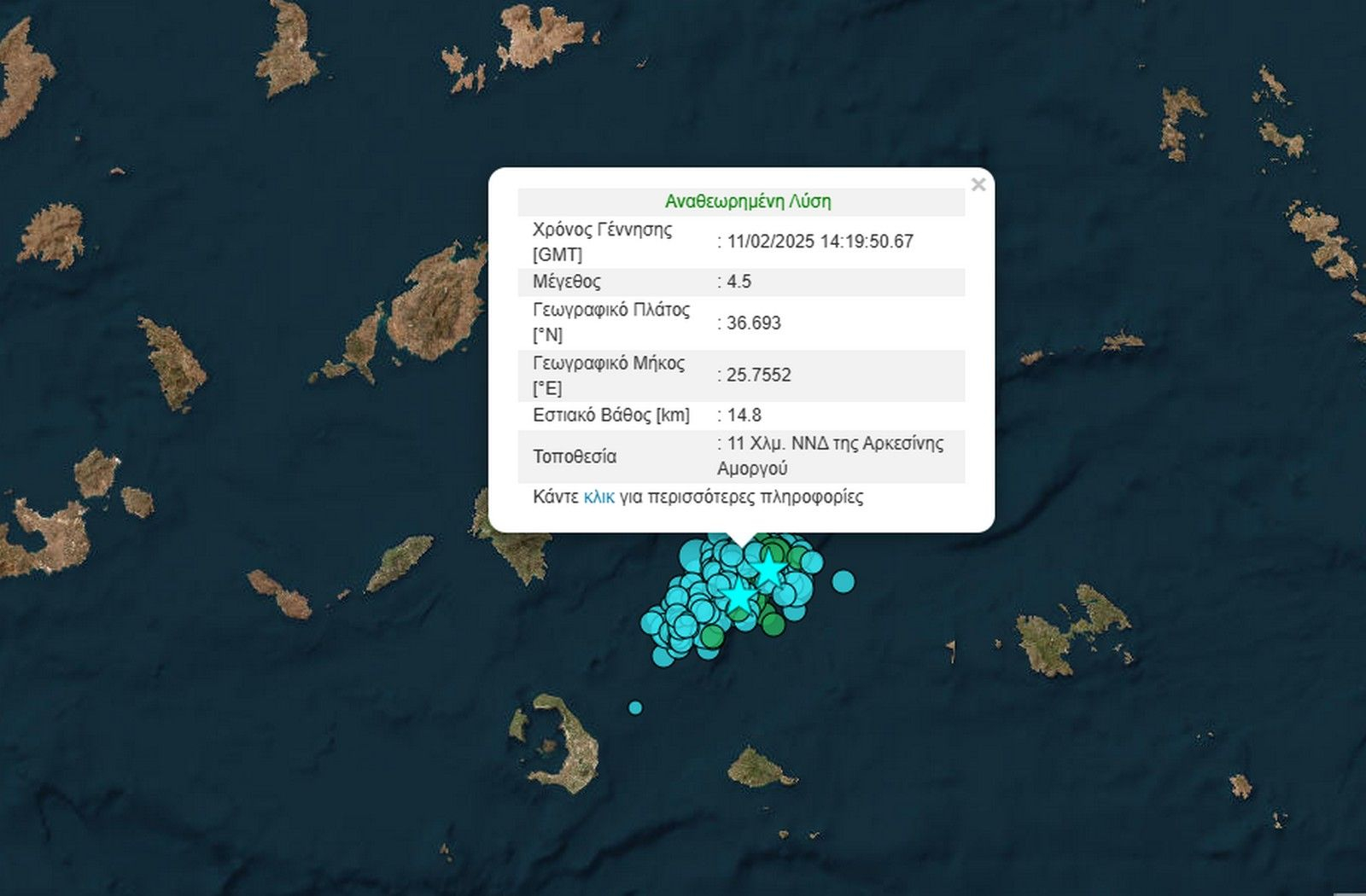Select the lower-left cyan star earthquake marker
The image size is (1366, 896).
738,596
